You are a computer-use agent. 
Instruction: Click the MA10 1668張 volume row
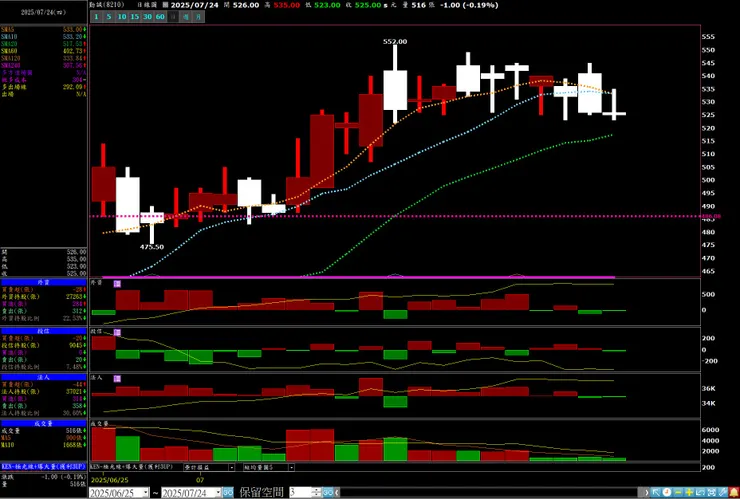point(43,445)
